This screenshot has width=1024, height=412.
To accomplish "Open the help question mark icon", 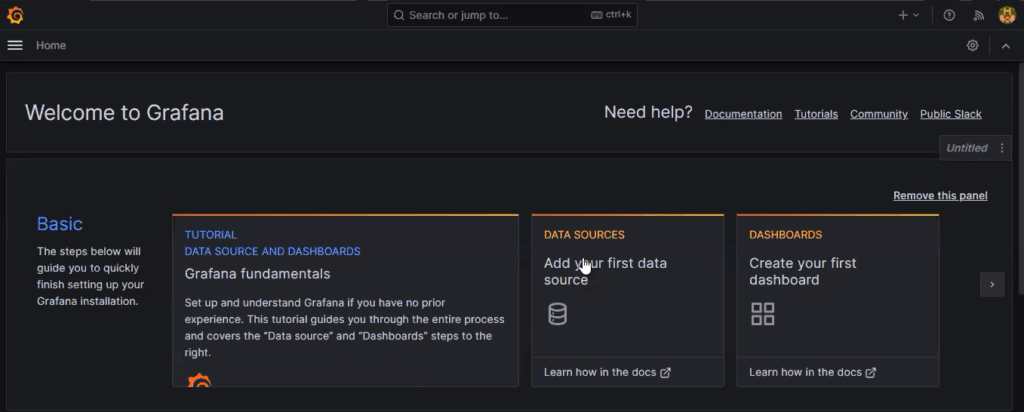I will tap(949, 15).
